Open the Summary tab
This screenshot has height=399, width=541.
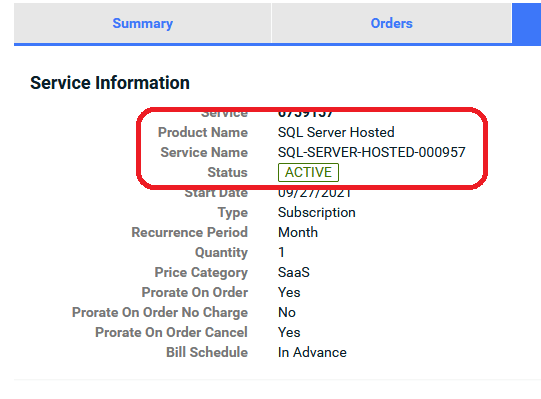pyautogui.click(x=142, y=23)
